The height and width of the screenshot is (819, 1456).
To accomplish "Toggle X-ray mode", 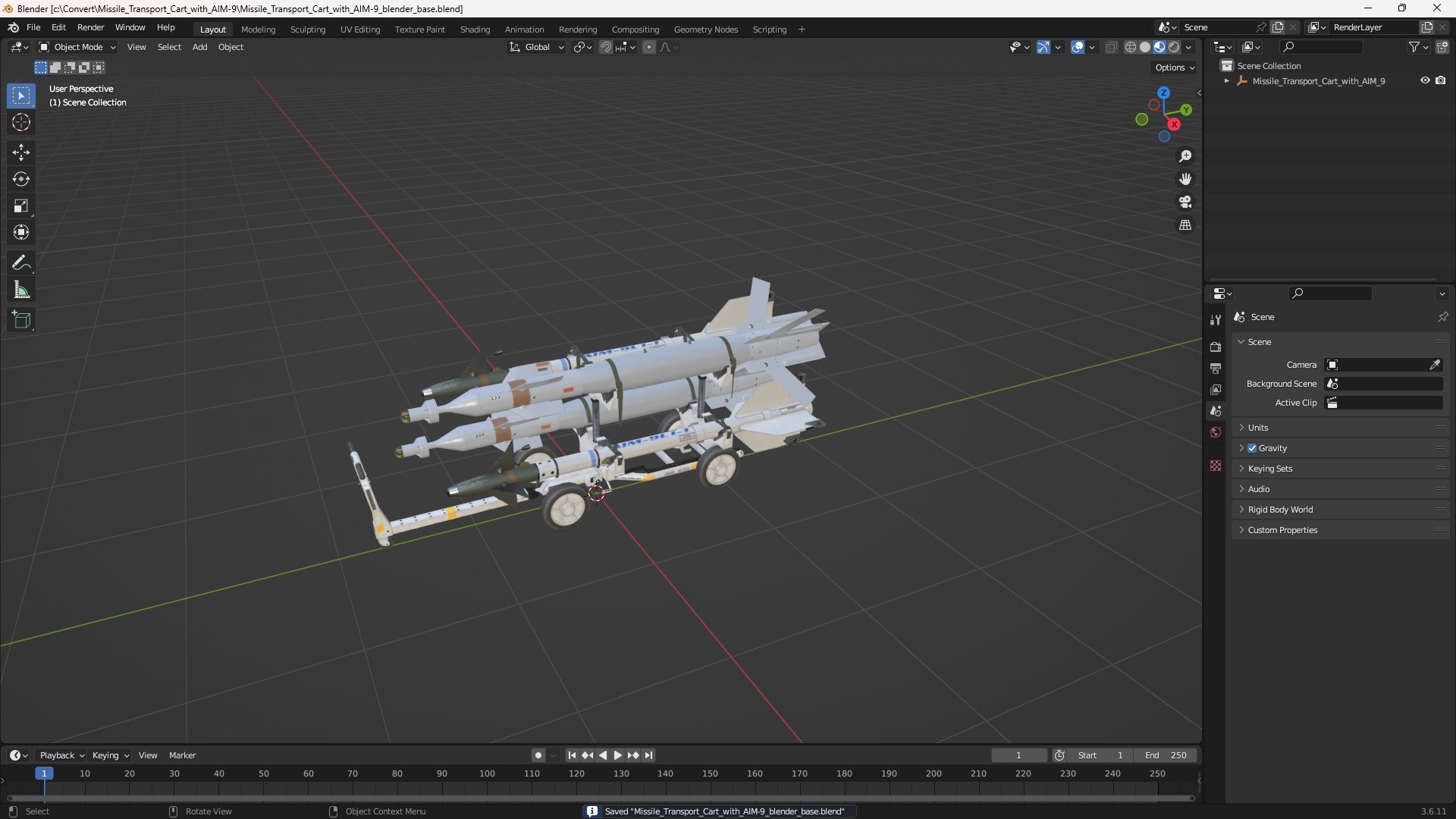I will pos(1111,47).
